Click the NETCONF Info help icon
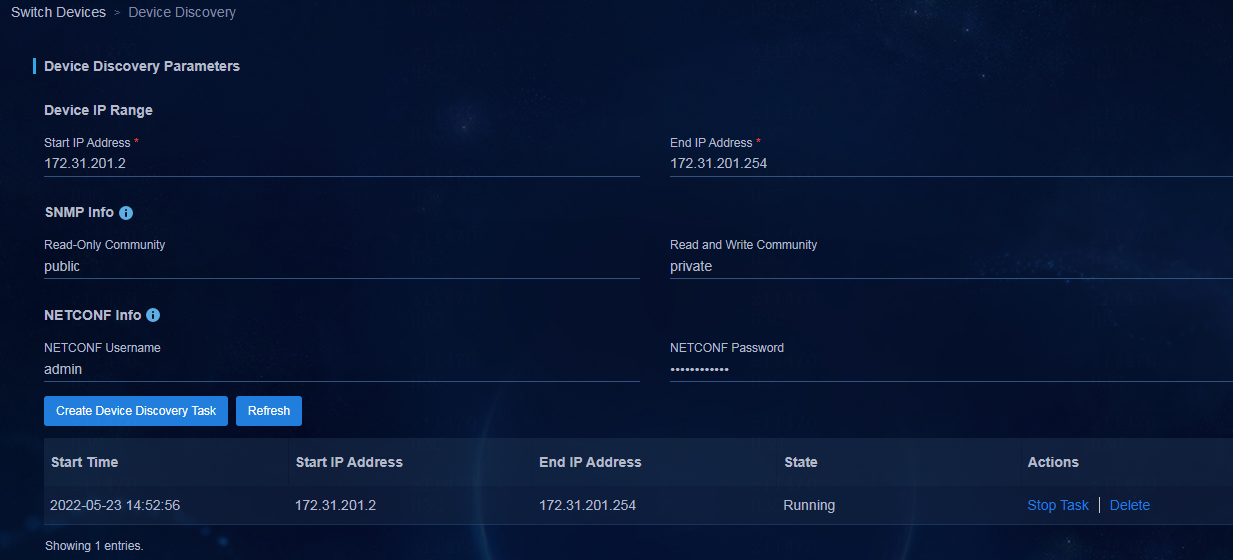 tap(153, 315)
